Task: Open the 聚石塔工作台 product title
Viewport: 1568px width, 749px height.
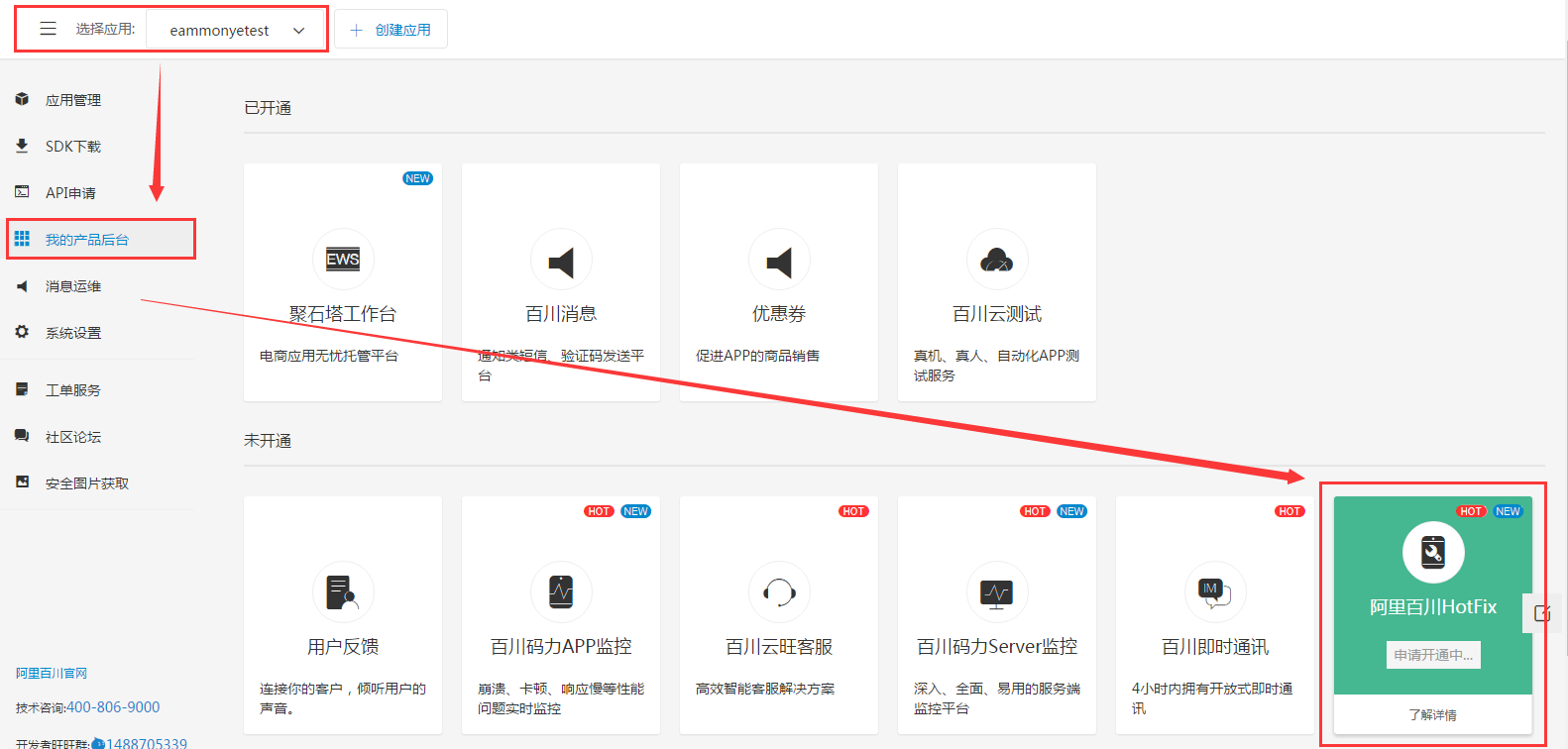Action: click(x=343, y=314)
